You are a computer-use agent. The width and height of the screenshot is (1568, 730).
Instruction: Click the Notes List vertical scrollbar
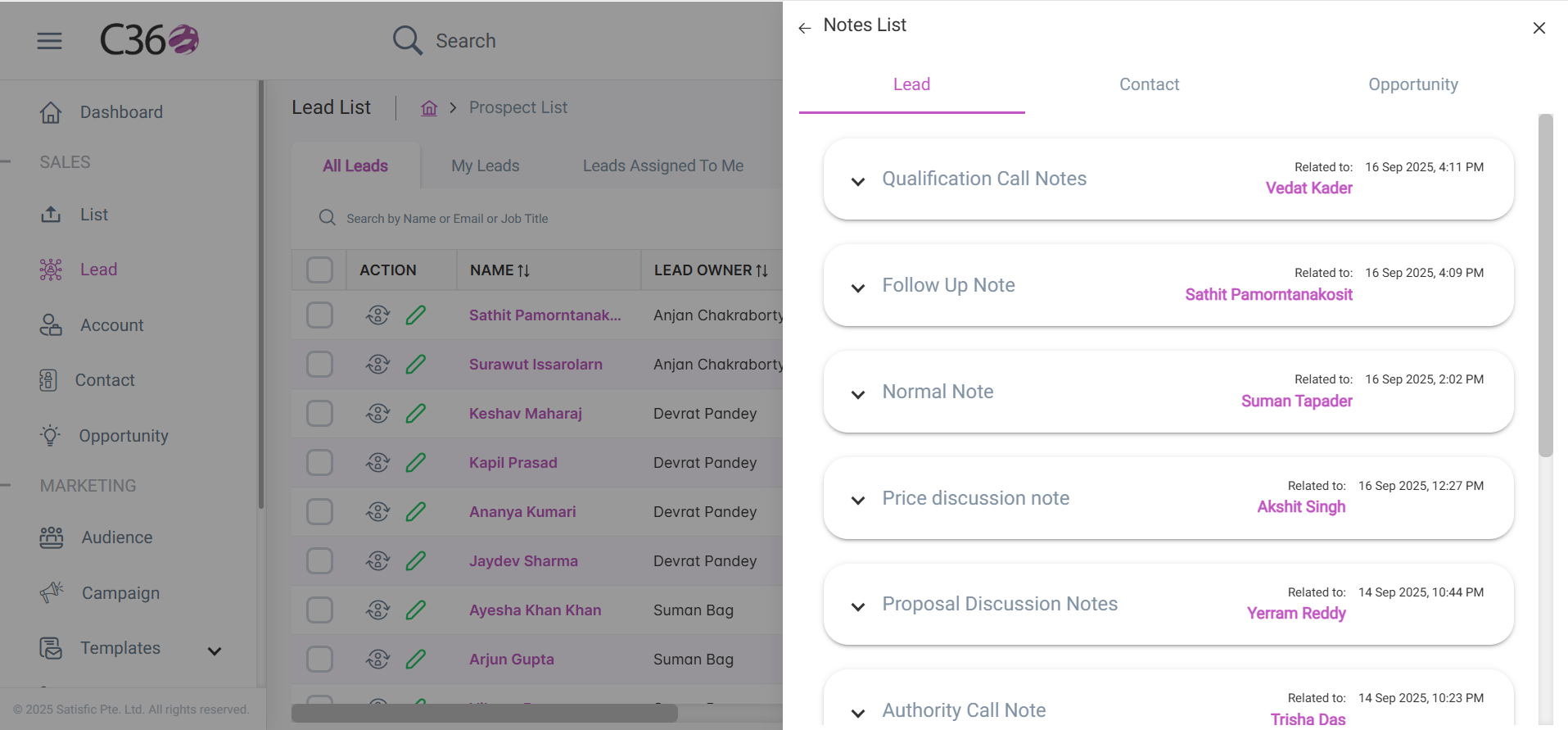point(1545,285)
